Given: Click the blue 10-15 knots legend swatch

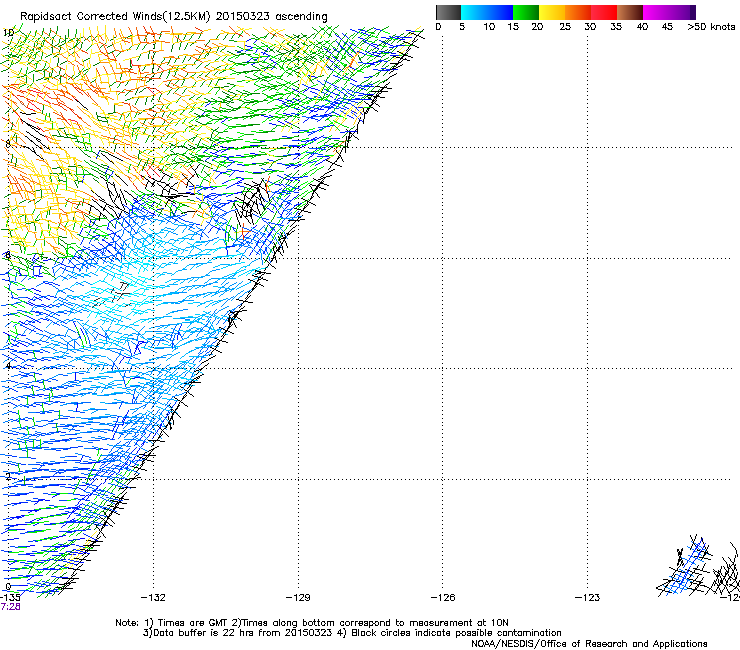Looking at the screenshot, I should click(500, 12).
